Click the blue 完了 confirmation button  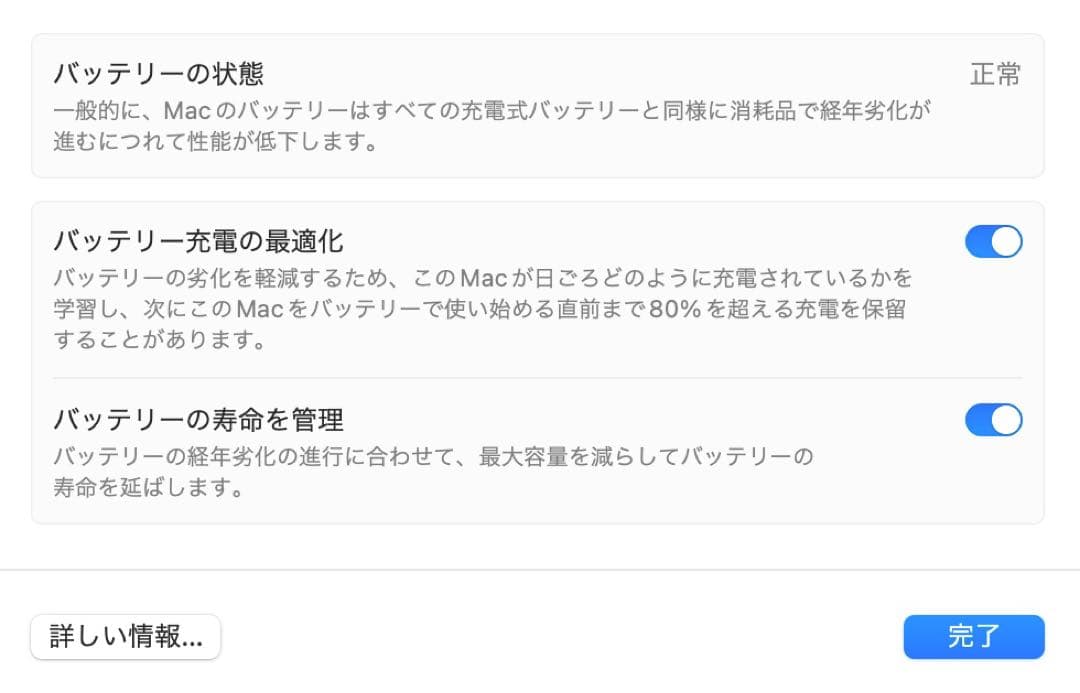click(973, 637)
